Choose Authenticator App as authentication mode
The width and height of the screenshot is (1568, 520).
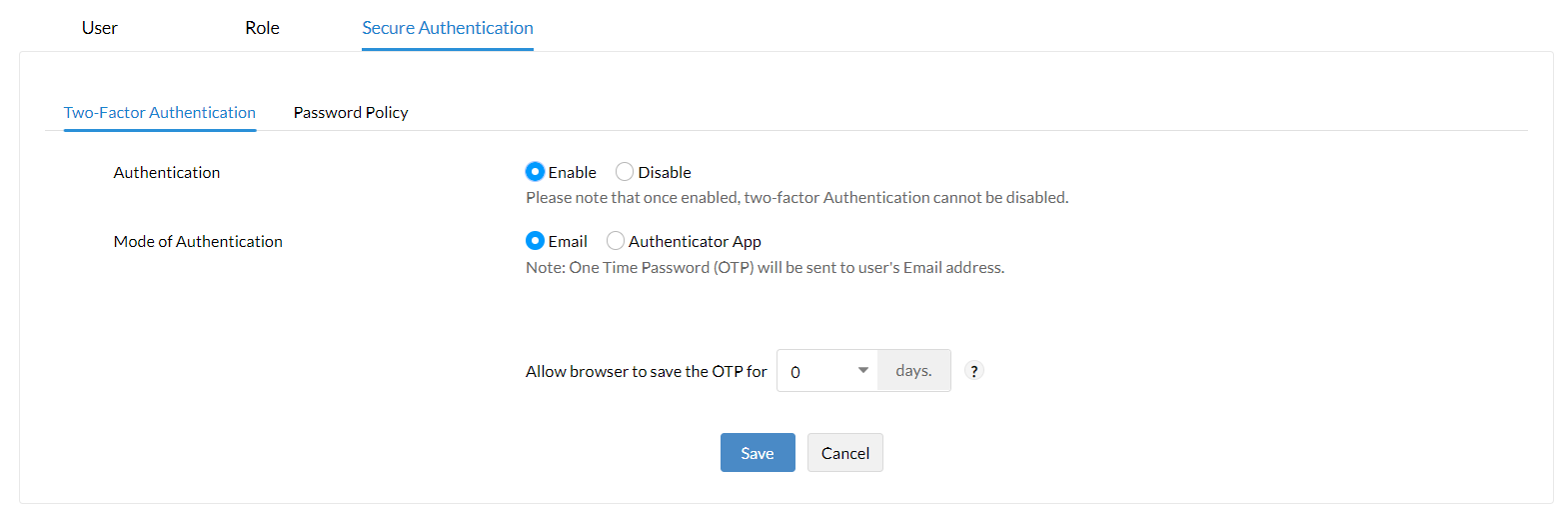click(x=616, y=241)
